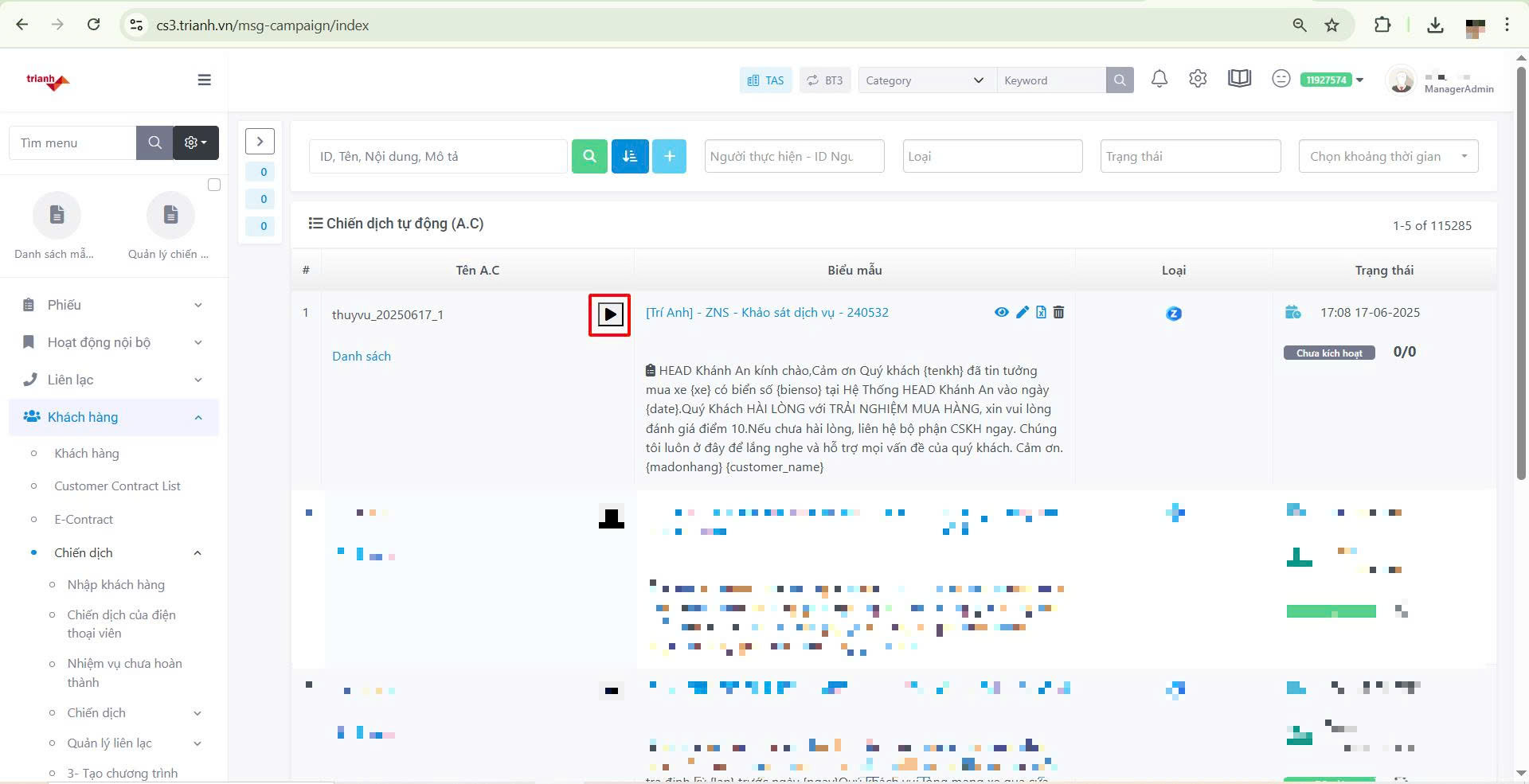Screen dimensions: 1529x784
Task: Collapse the Khách hàng top-level menu
Action: 114,417
